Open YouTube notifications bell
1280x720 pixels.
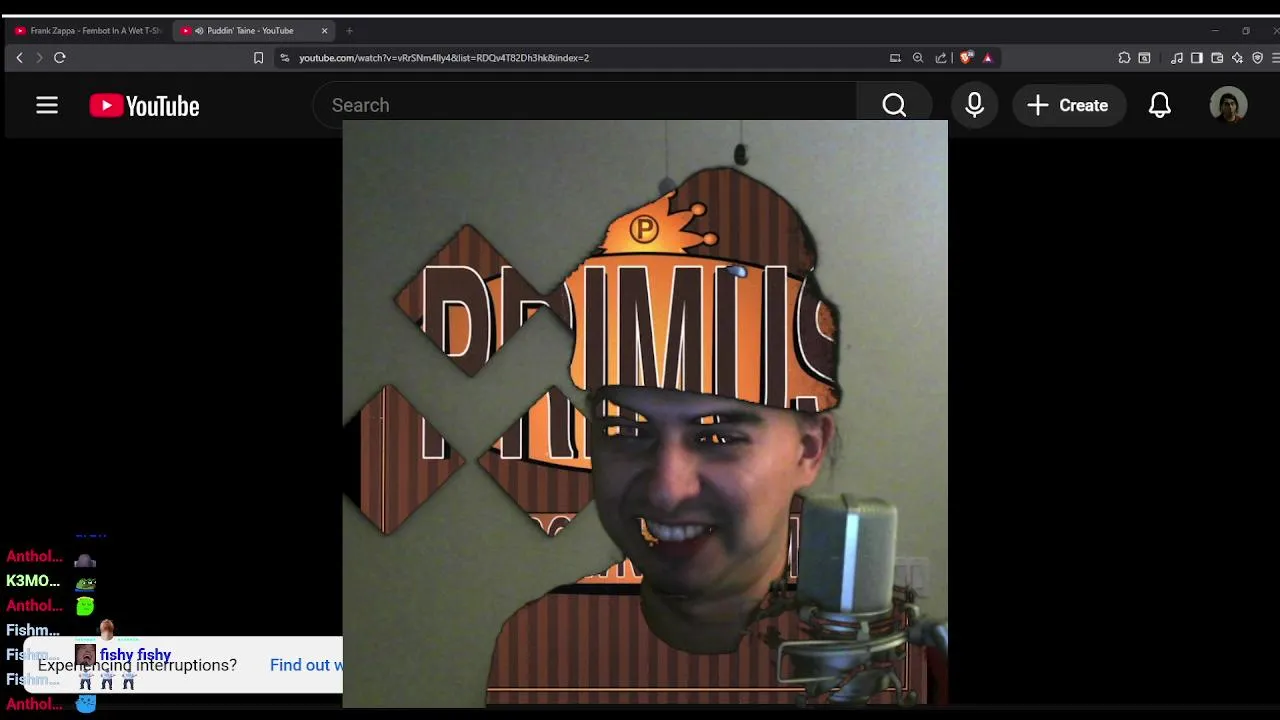point(1160,105)
